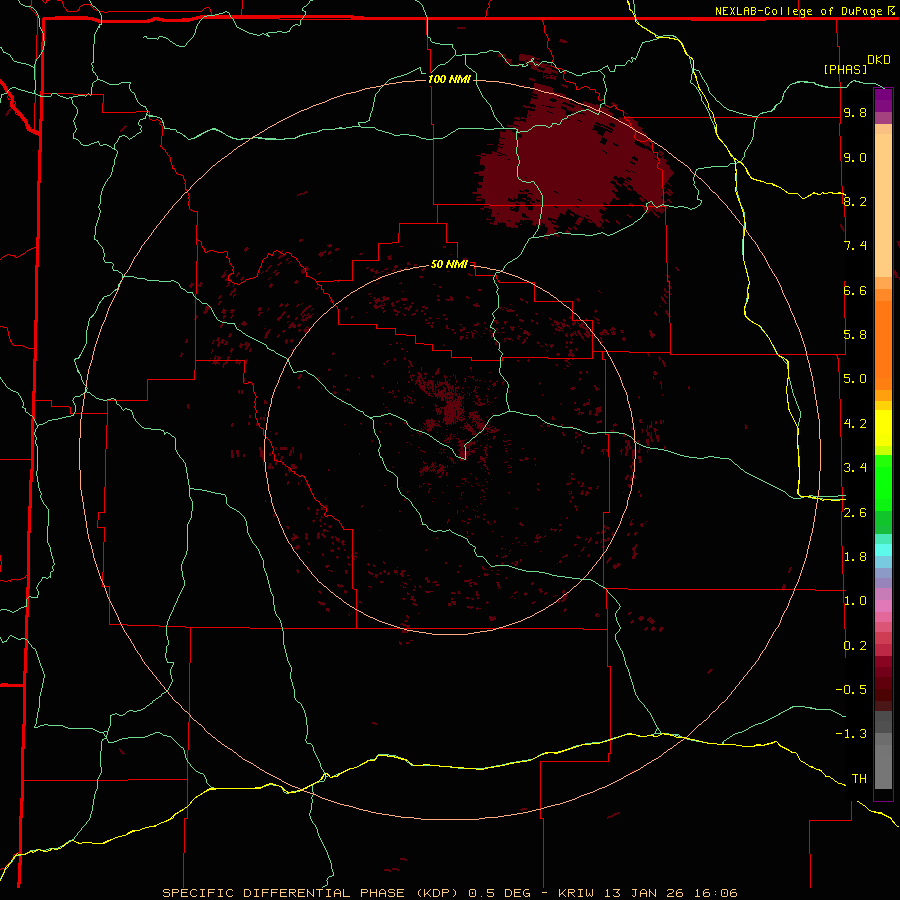The width and height of the screenshot is (900, 900).
Task: Select the 7.4 legend value
Action: 855,246
